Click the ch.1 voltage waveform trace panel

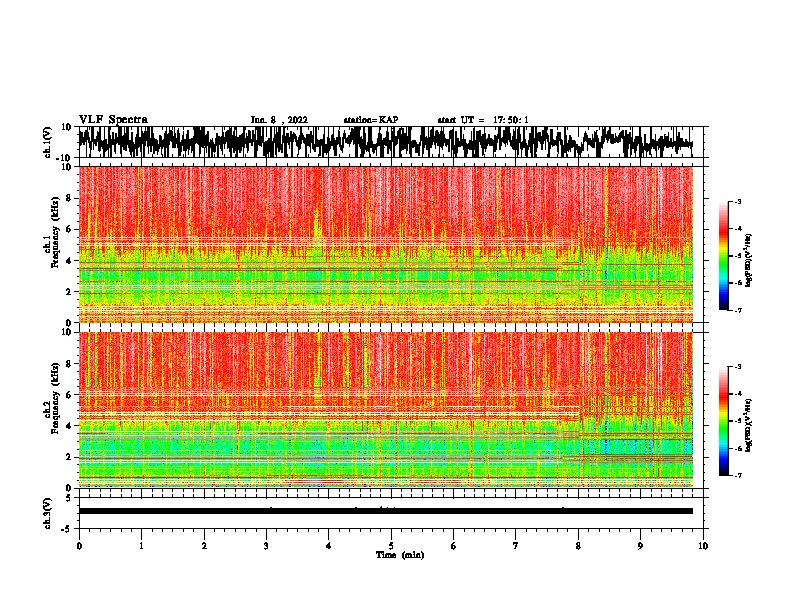coord(385,142)
